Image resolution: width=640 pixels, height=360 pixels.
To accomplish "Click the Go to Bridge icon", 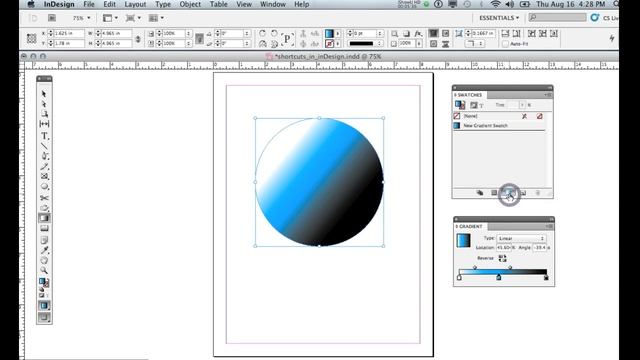I will 52,18.
